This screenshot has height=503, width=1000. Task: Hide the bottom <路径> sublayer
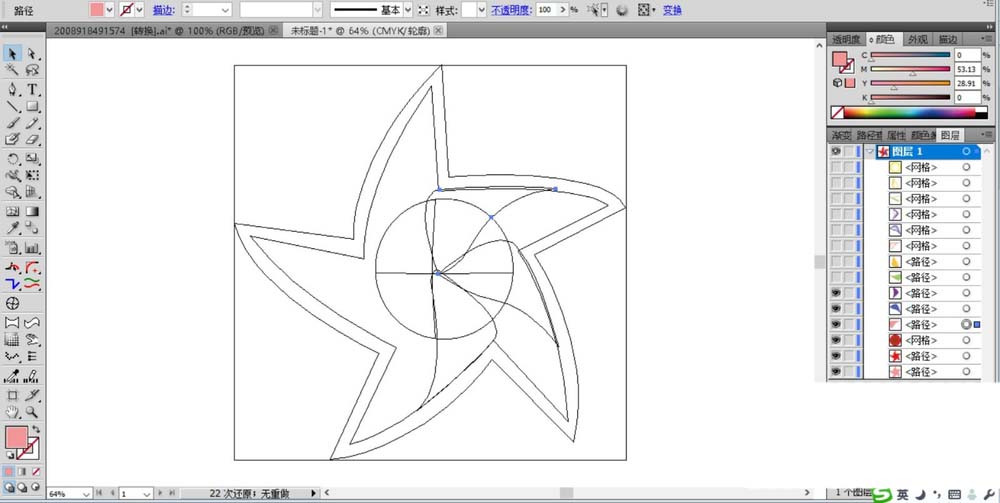(836, 372)
